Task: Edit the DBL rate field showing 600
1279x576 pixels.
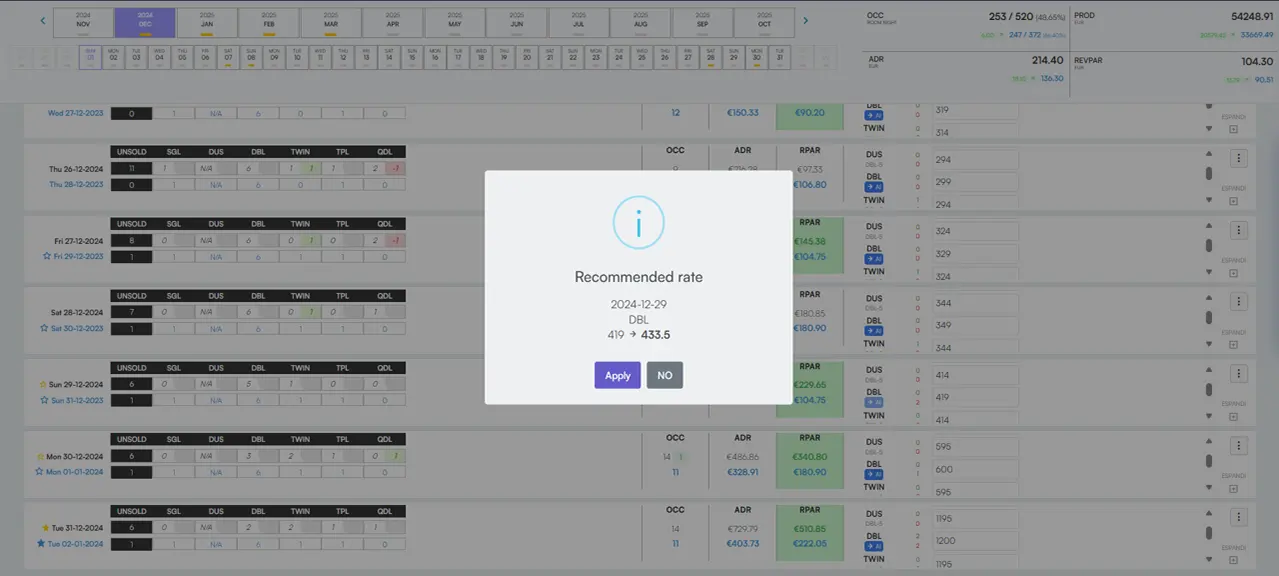Action: 975,469
